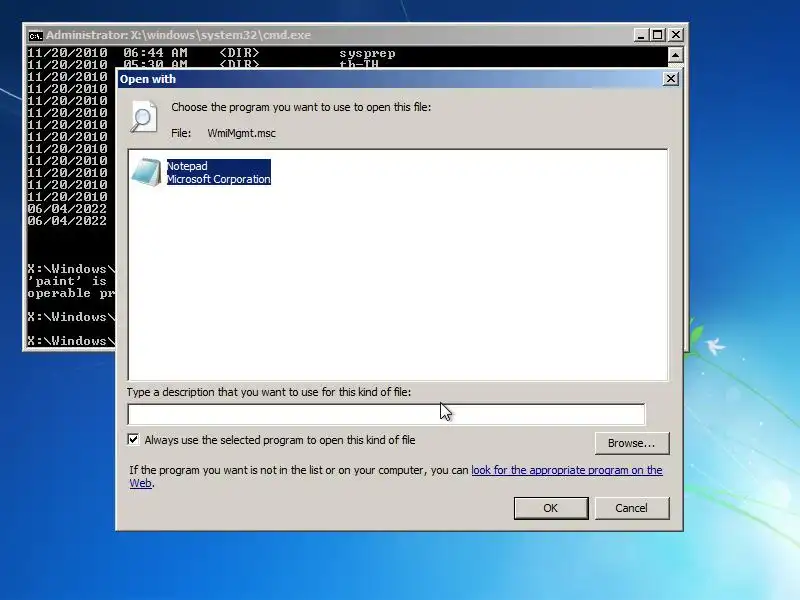Click the magnifier file icon in dialog header

tap(144, 117)
